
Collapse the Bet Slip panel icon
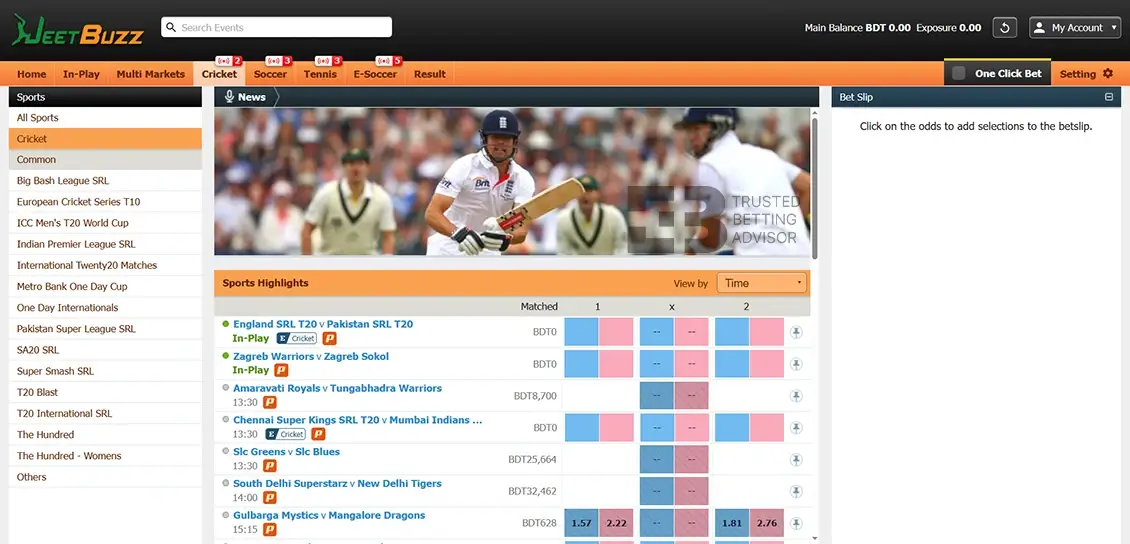pyautogui.click(x=1109, y=97)
